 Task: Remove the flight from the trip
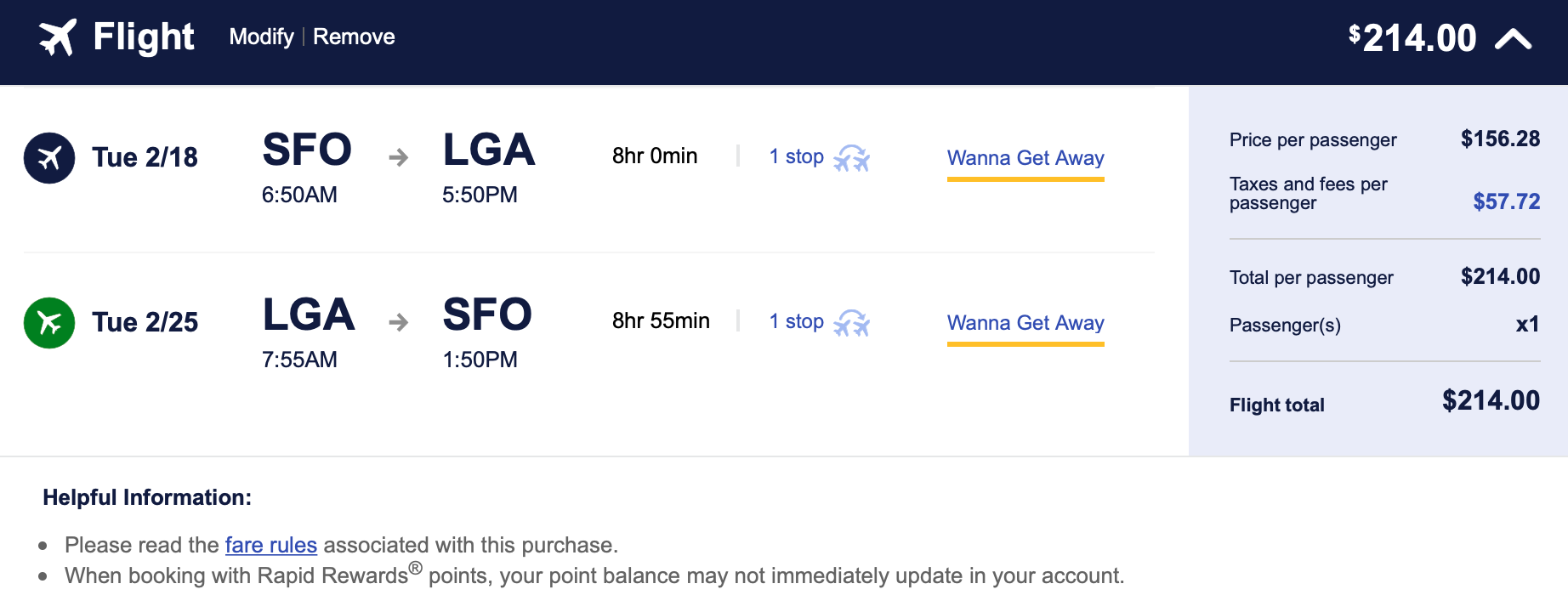point(354,37)
